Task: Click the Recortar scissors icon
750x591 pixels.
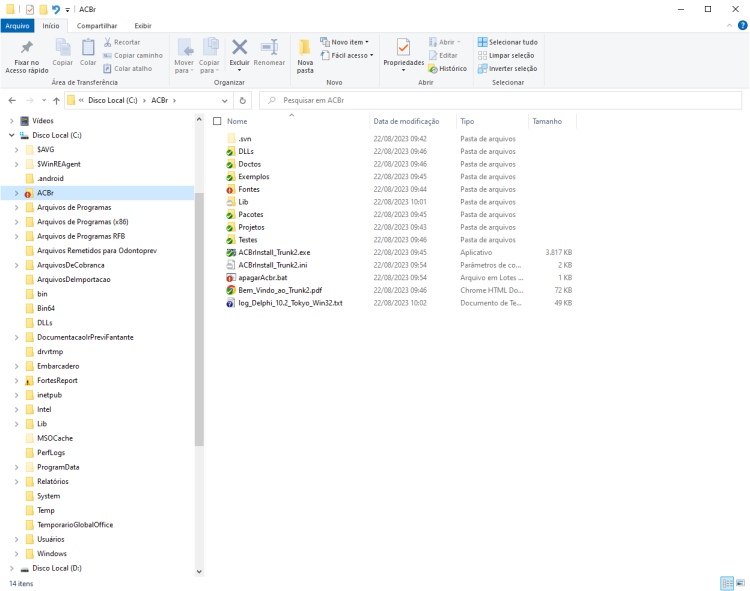Action: [x=108, y=42]
